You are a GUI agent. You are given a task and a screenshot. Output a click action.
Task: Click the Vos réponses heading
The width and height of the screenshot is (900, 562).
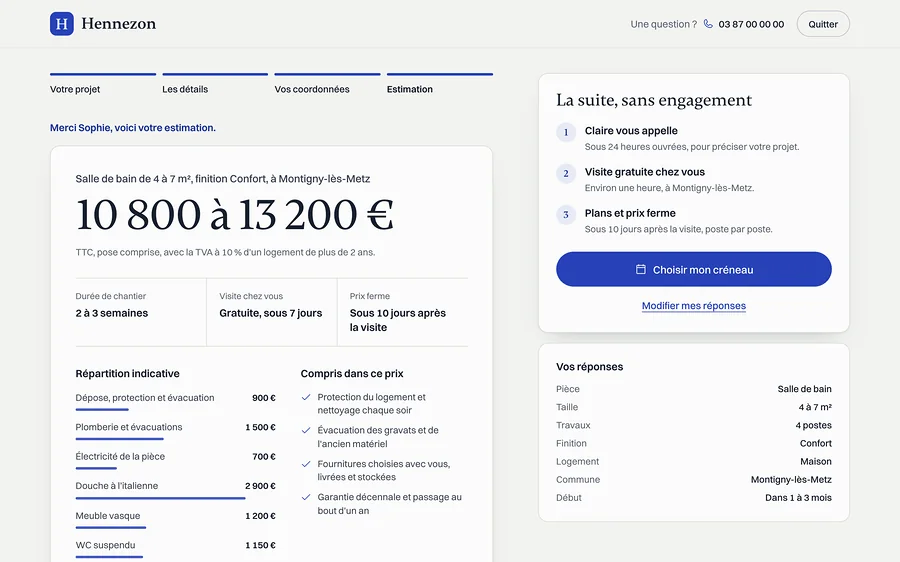tap(589, 367)
